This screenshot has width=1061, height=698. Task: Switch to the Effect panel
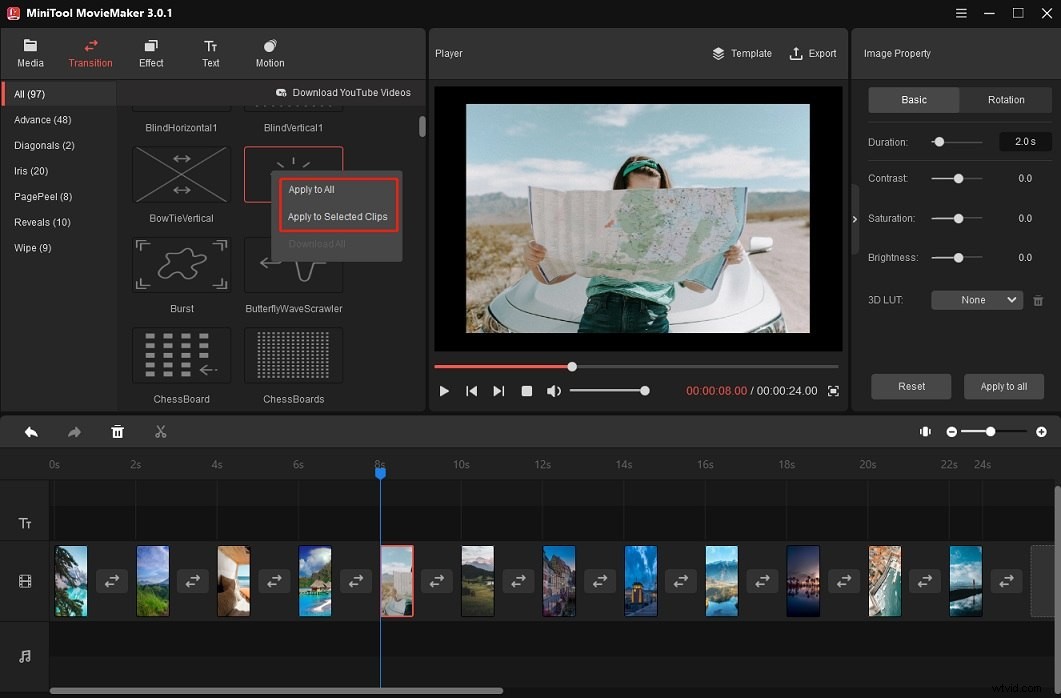point(150,52)
